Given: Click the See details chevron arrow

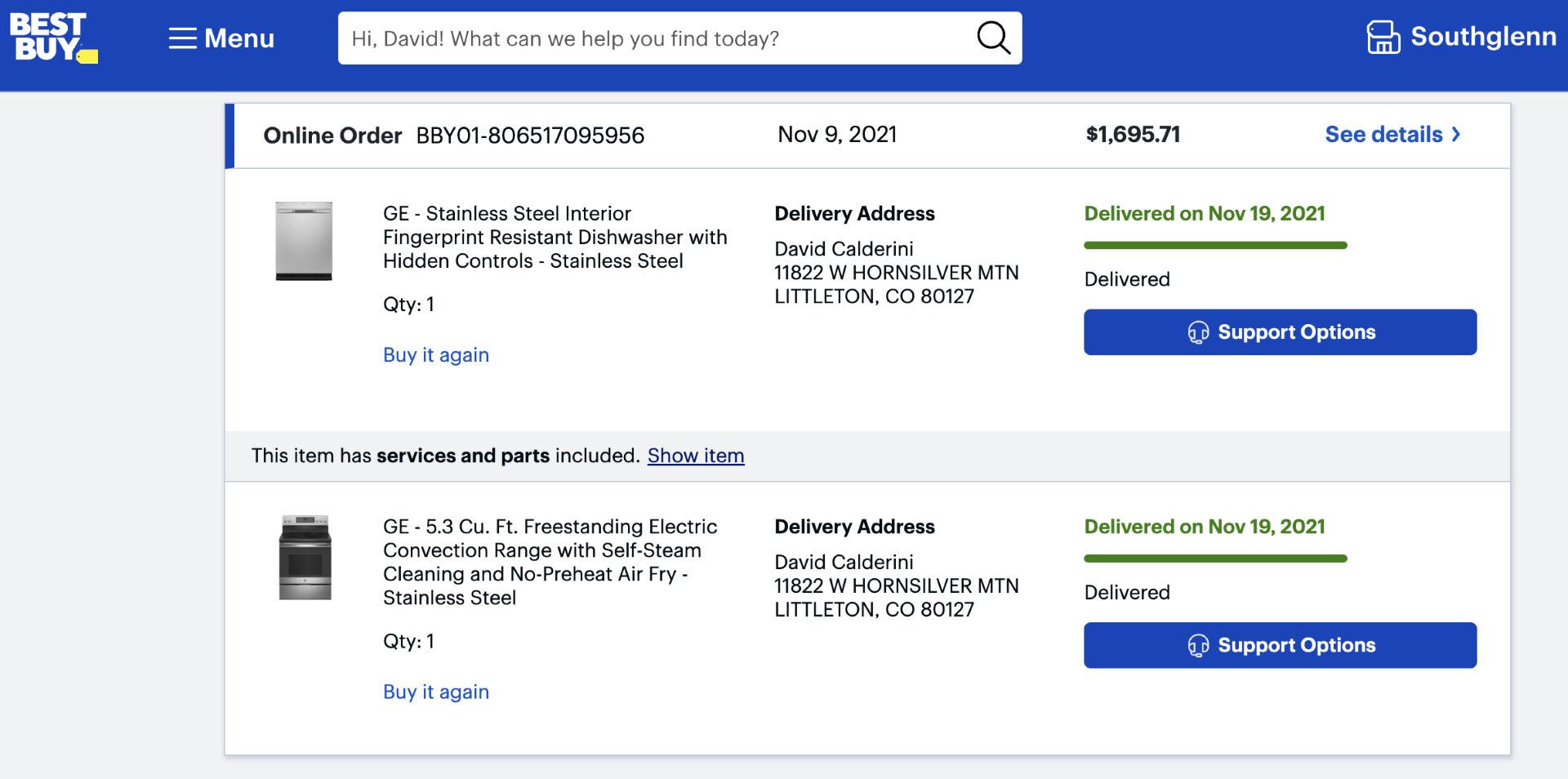Looking at the screenshot, I should click(x=1456, y=135).
